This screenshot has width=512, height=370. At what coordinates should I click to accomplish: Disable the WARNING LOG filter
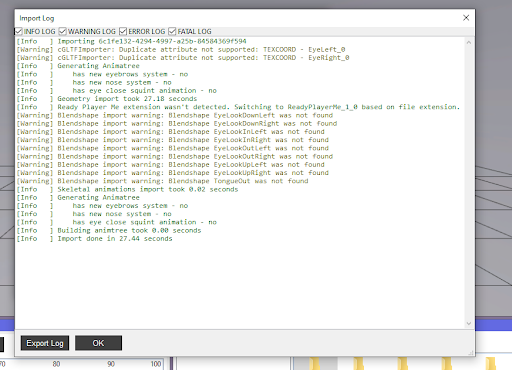point(62,31)
